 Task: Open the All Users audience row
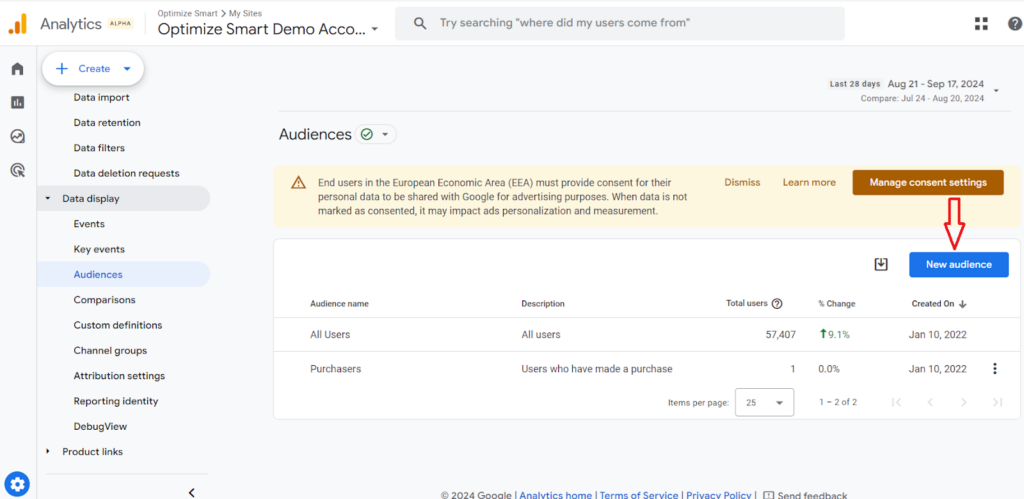pos(647,334)
